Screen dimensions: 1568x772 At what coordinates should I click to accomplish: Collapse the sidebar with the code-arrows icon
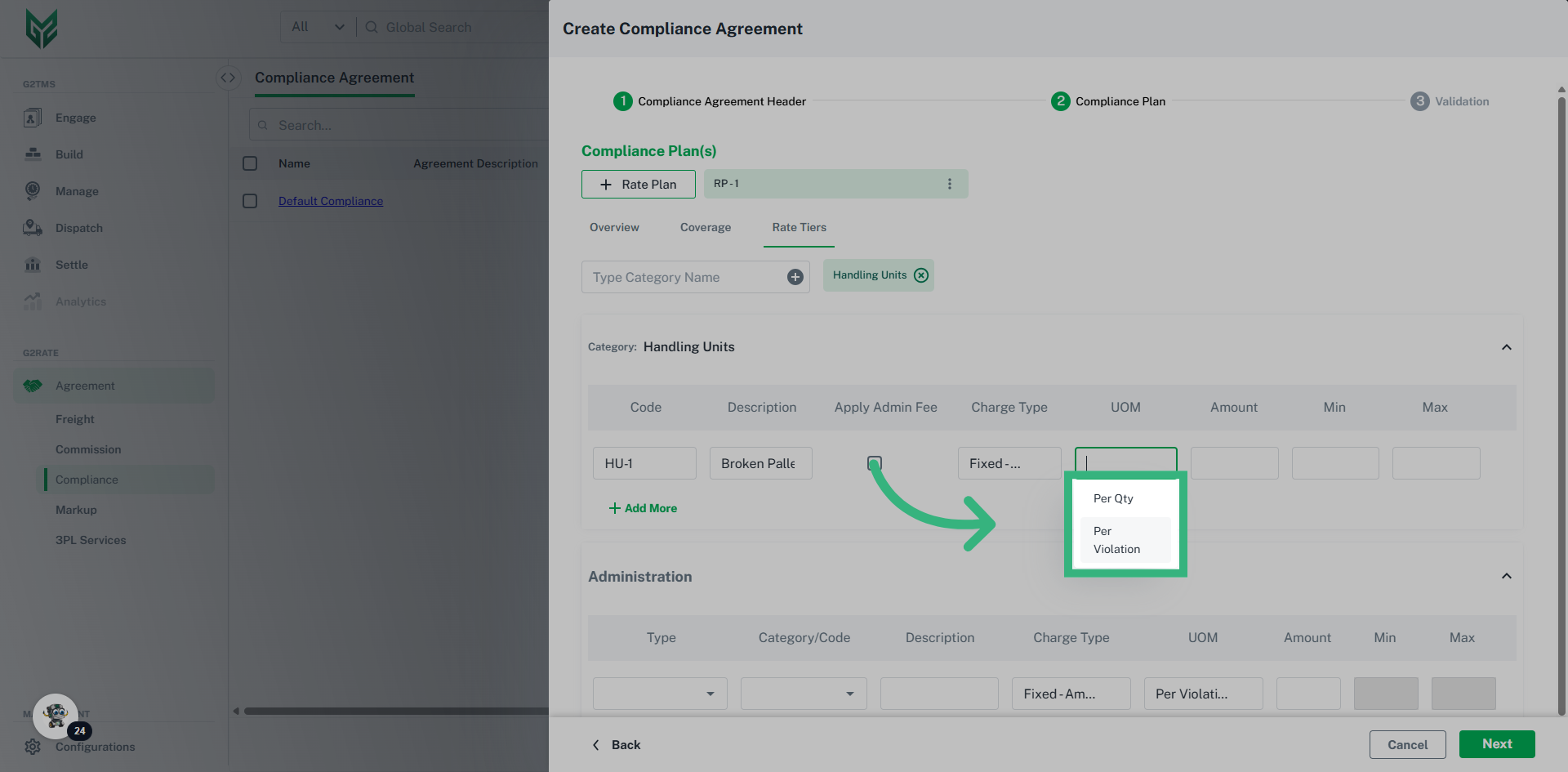click(x=228, y=78)
